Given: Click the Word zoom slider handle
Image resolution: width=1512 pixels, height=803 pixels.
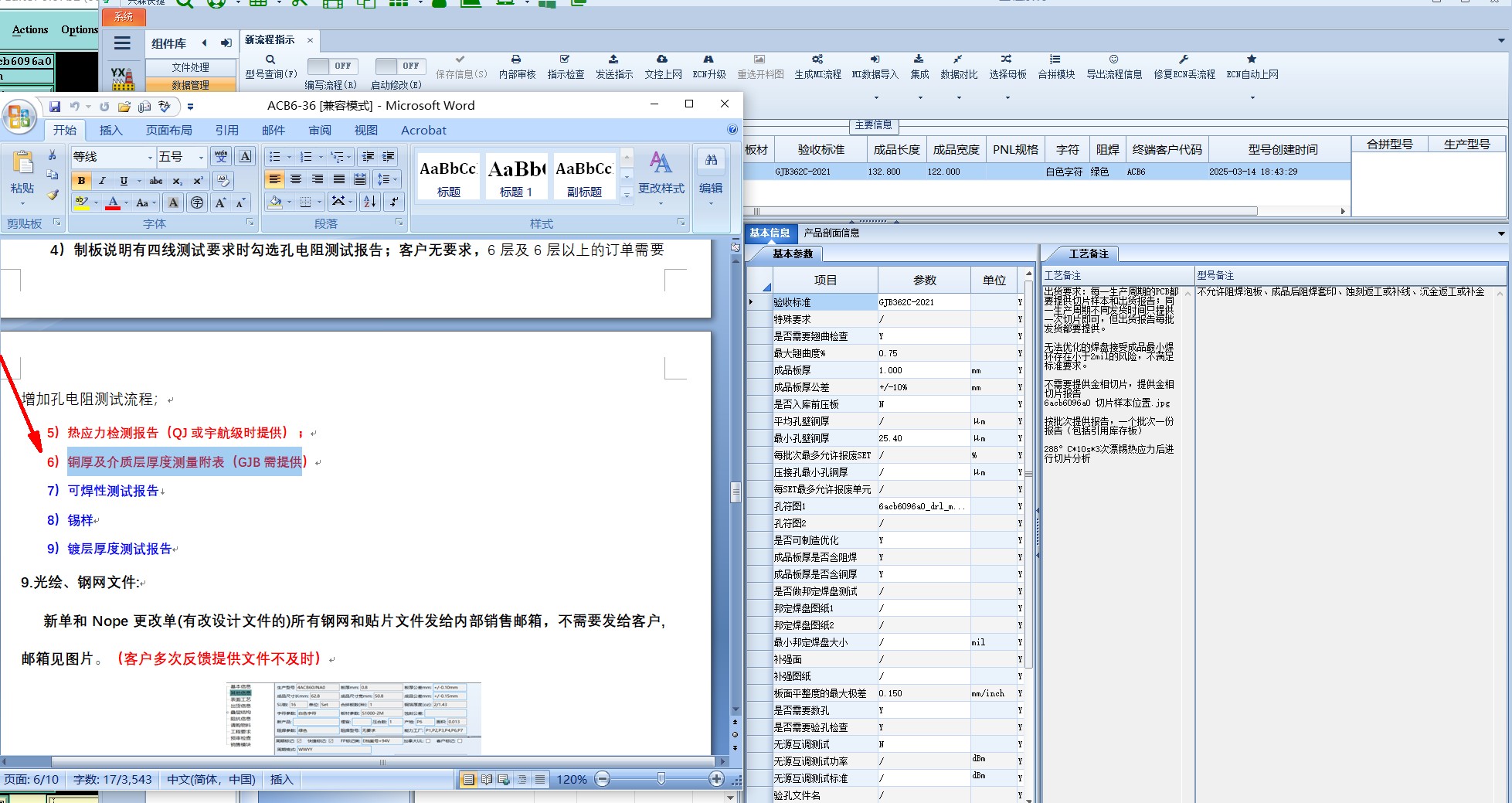Looking at the screenshot, I should [661, 779].
